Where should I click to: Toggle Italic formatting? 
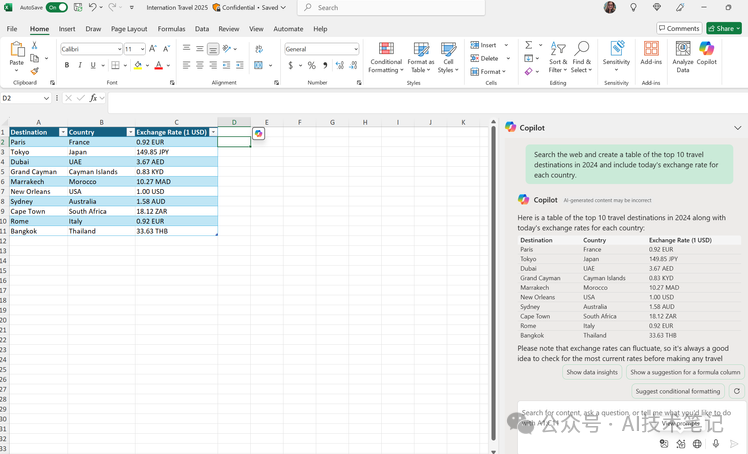pyautogui.click(x=80, y=65)
